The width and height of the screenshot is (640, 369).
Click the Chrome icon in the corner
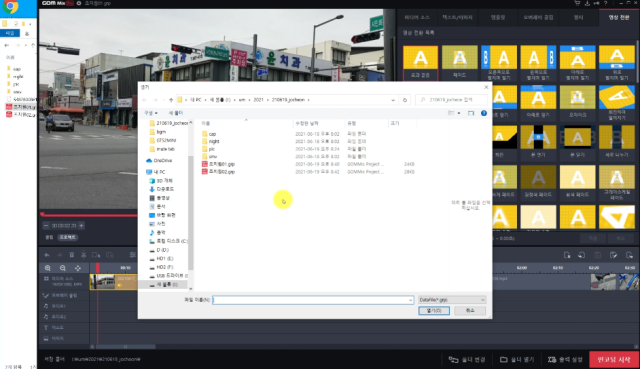click(10, 7)
